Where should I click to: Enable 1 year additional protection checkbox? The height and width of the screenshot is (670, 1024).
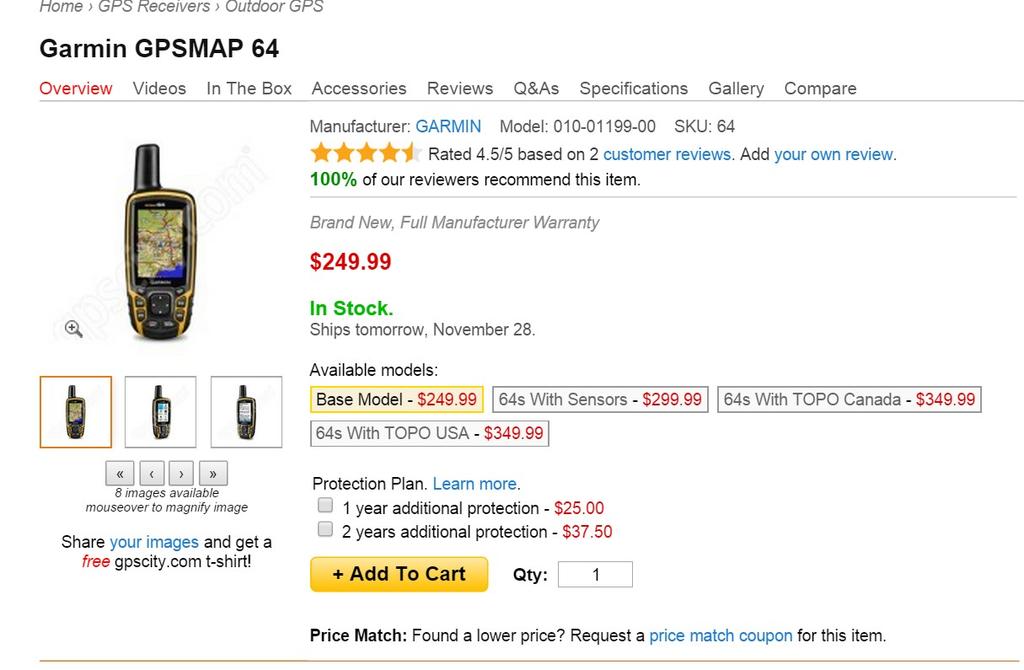pos(325,505)
